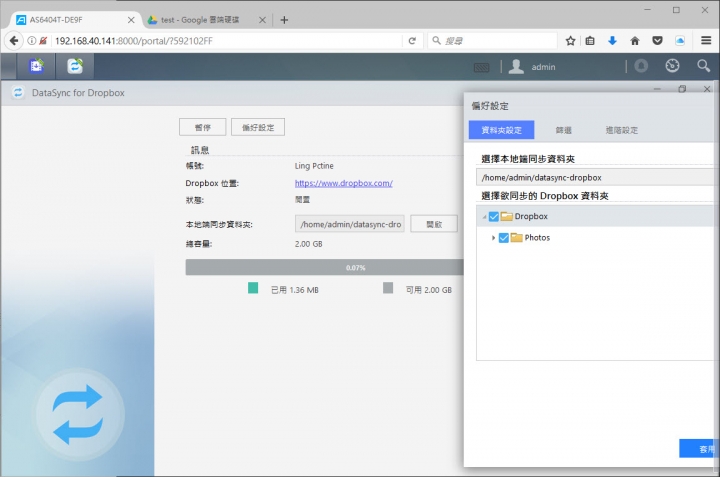The width and height of the screenshot is (720, 477).
Task: Click the keyboard icon in the ADM top bar
Action: [x=481, y=67]
